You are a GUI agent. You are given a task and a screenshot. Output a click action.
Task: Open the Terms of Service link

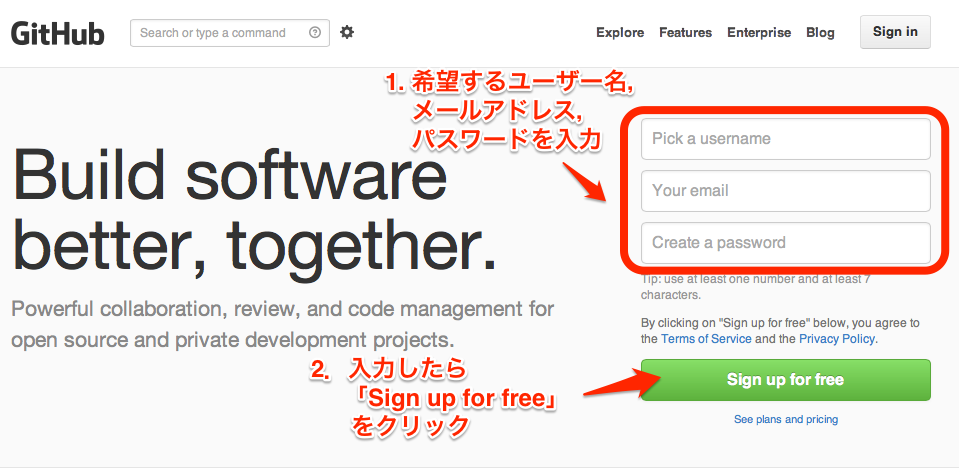tap(706, 338)
